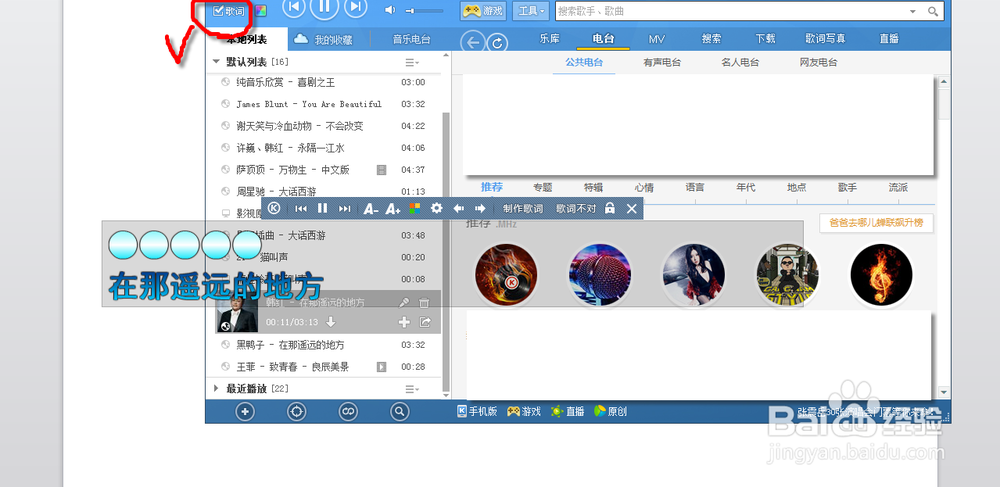Next track on desktop lyrics toolbar
1000x487 pixels.
[x=344, y=208]
